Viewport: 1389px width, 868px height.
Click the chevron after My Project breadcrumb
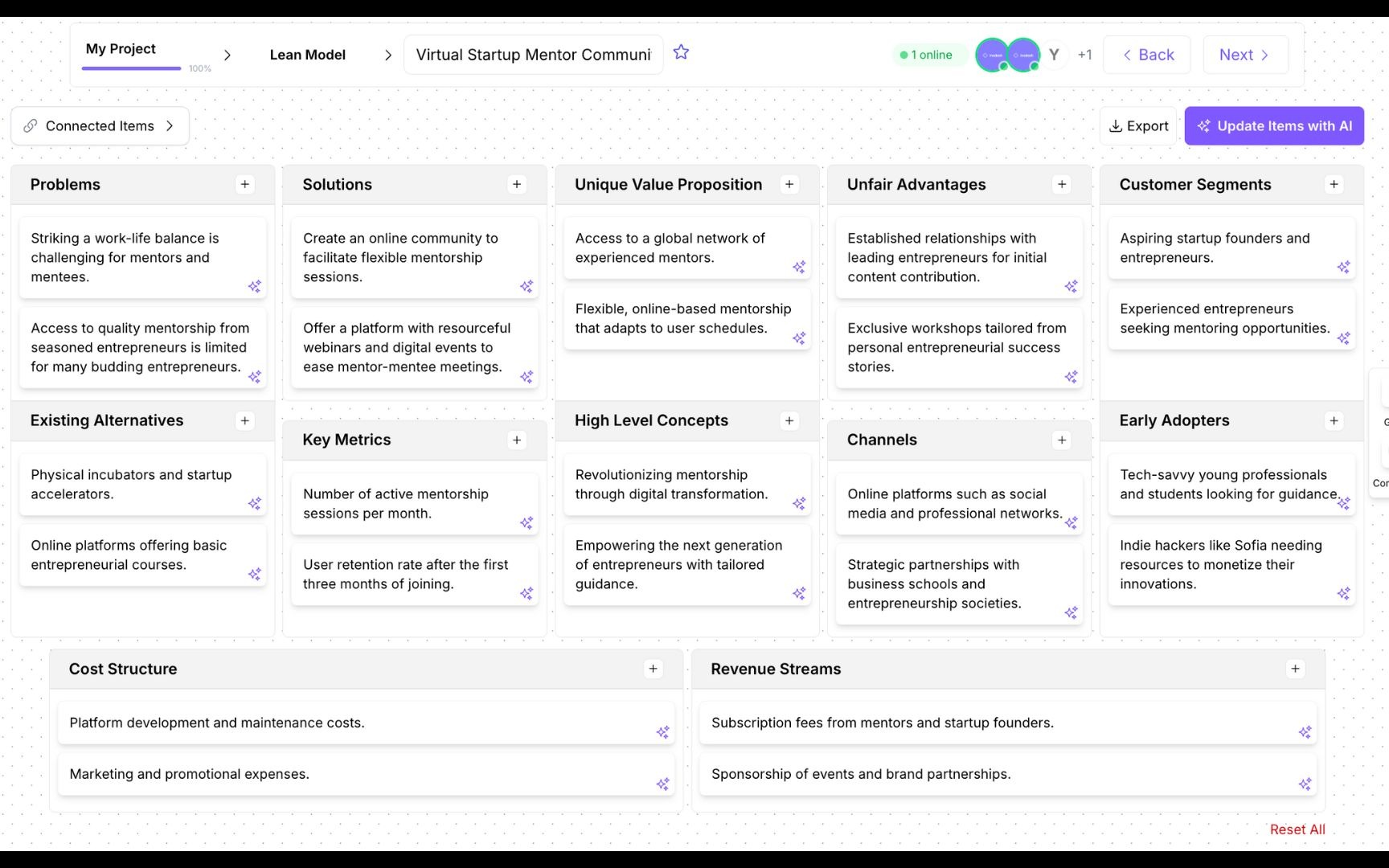click(227, 55)
